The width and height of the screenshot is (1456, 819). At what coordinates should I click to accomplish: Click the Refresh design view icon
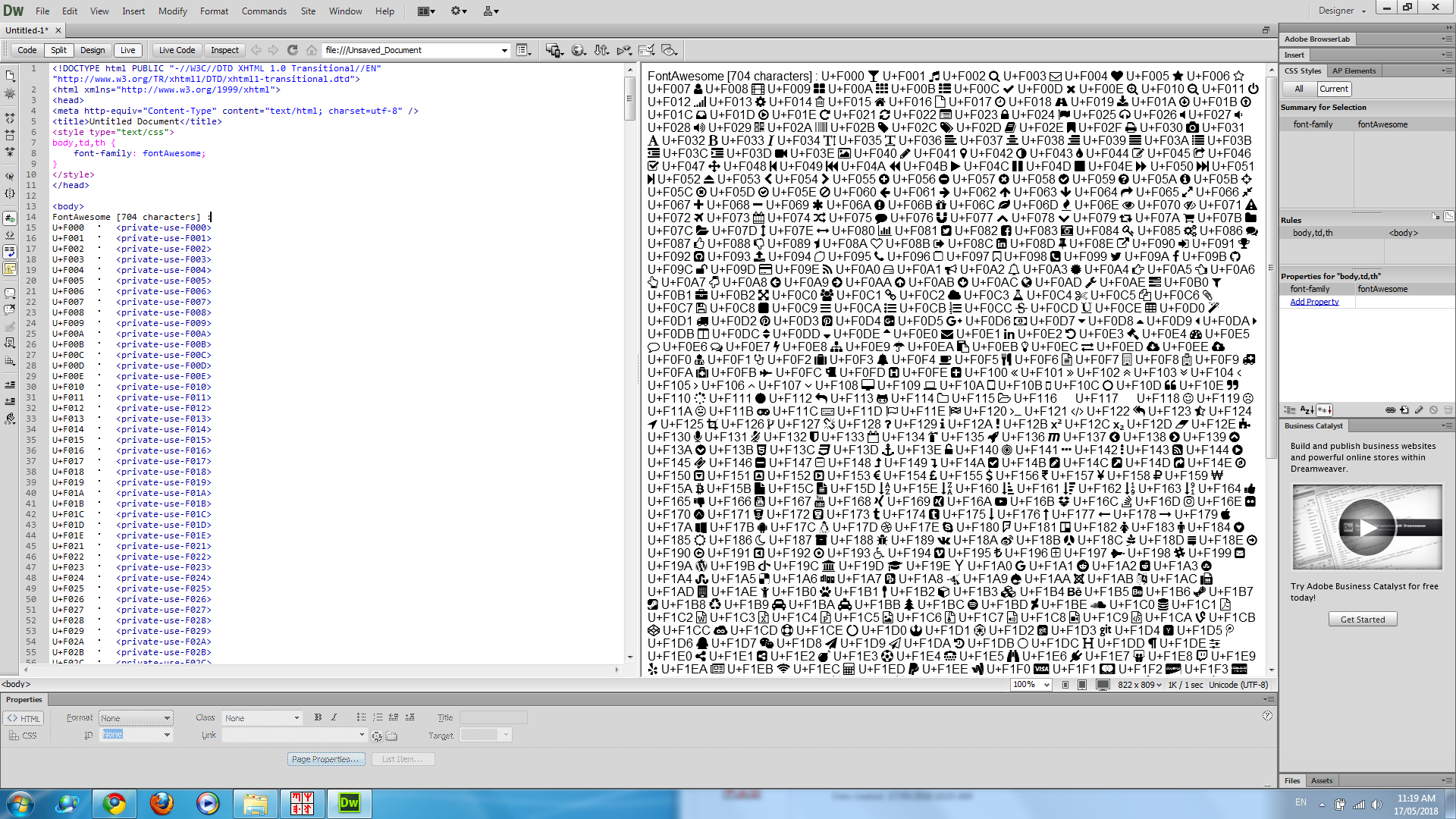[x=292, y=50]
